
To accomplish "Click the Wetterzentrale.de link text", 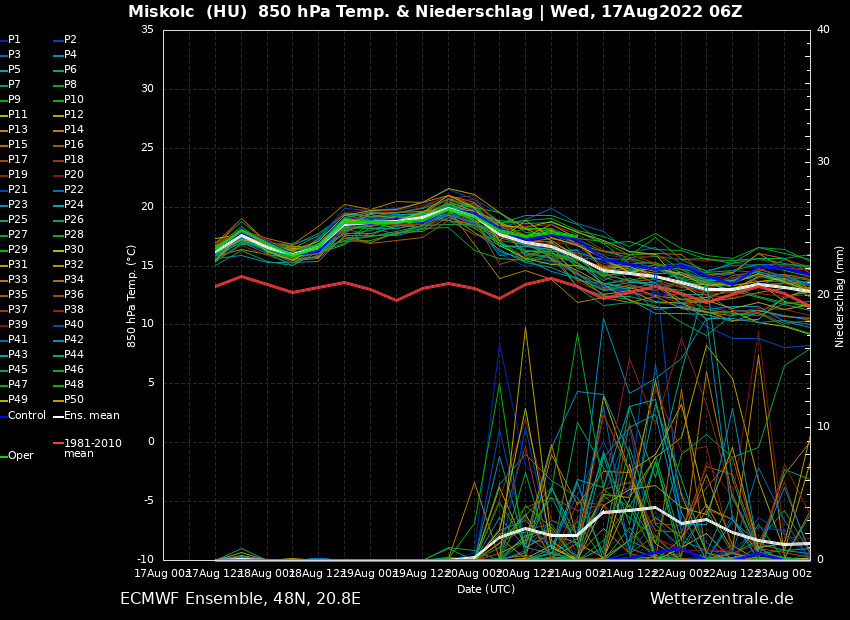I will 721,599.
